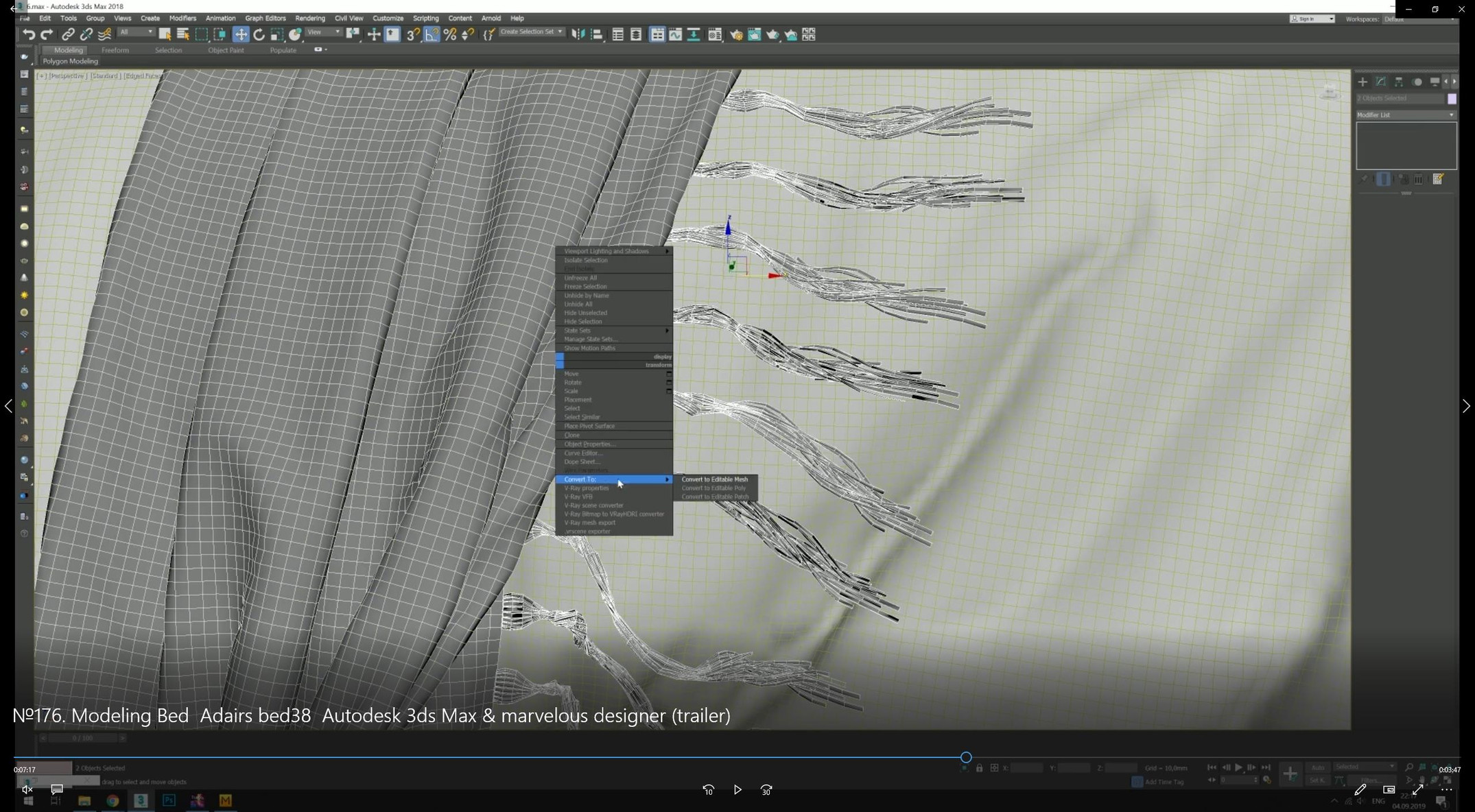The height and width of the screenshot is (812, 1475).
Task: Click the Select and Place tool
Action: [x=296, y=34]
